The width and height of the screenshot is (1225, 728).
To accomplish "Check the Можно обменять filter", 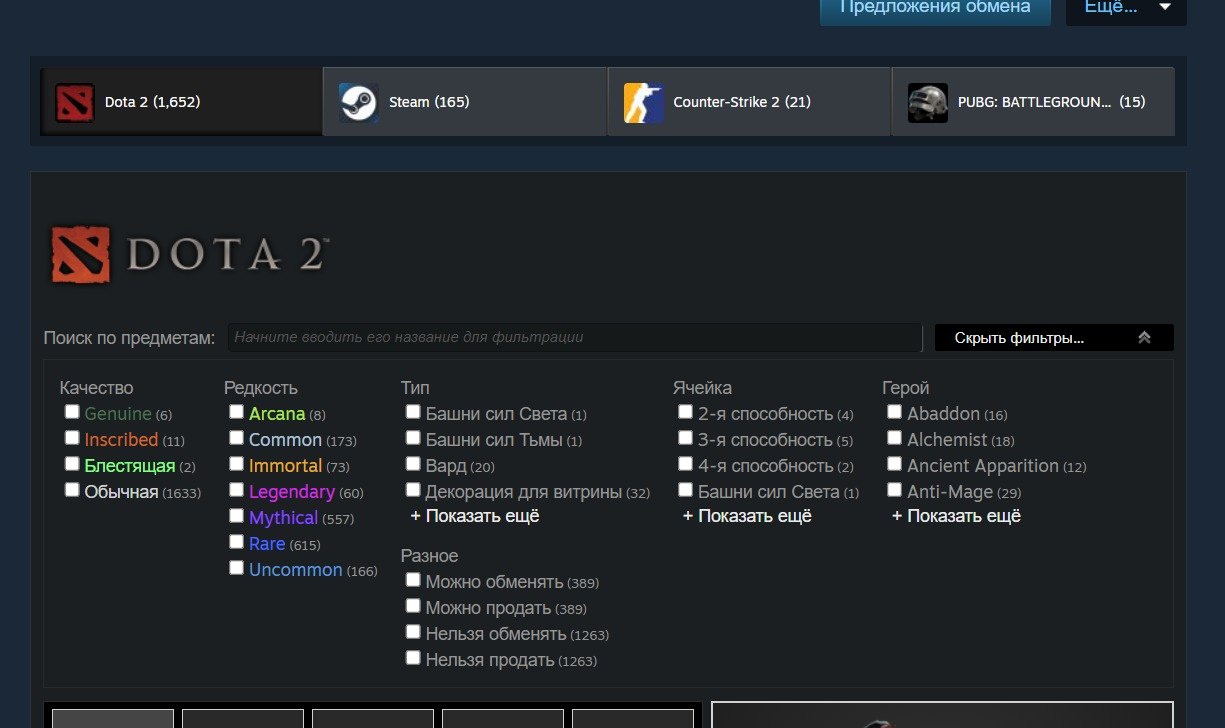I will pos(413,580).
